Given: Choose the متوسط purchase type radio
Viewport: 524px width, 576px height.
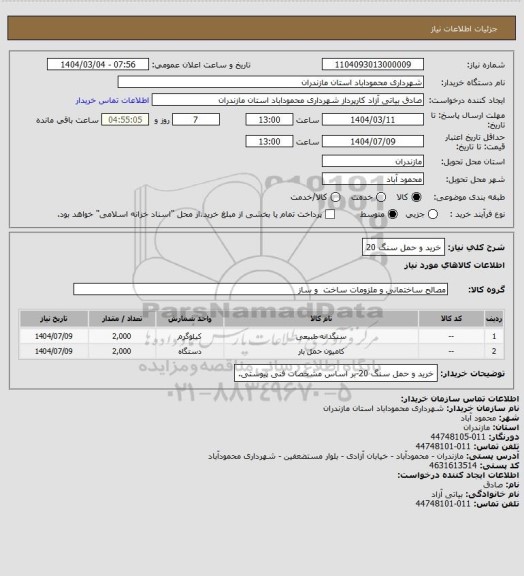Looking at the screenshot, I should (x=393, y=214).
